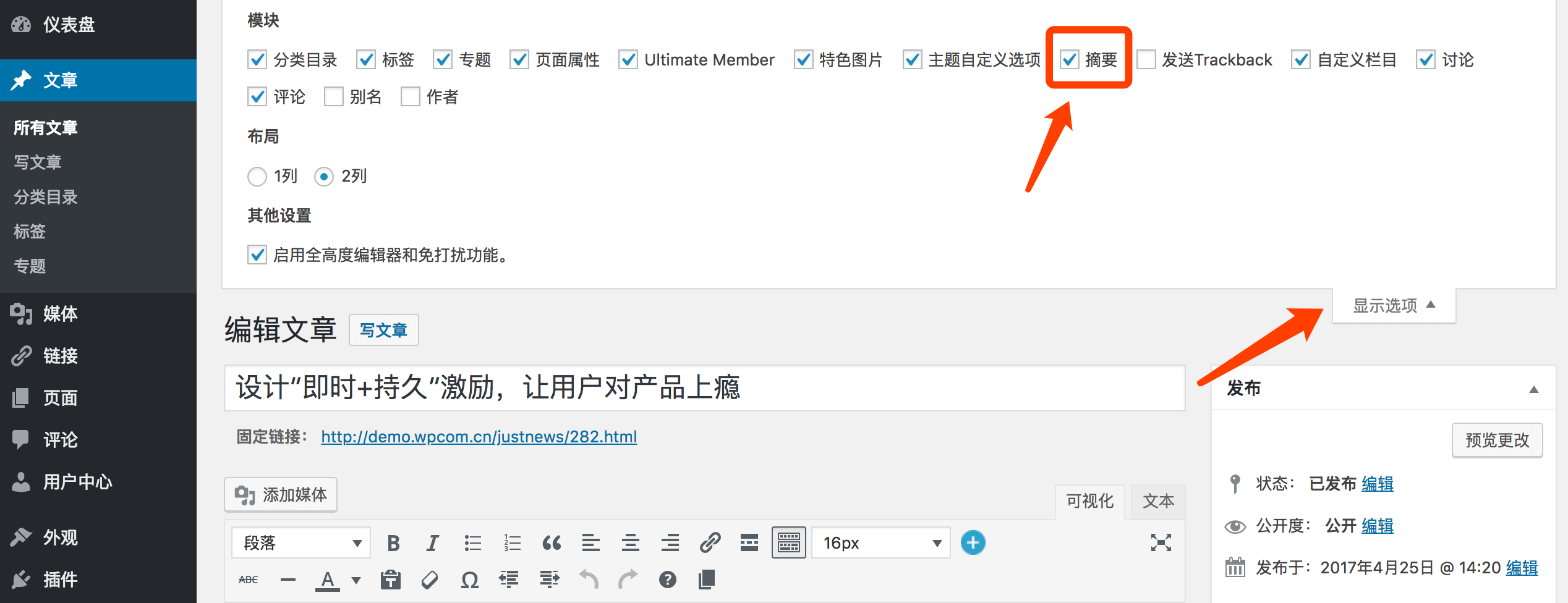Apply blockquote formatting

coord(552,543)
